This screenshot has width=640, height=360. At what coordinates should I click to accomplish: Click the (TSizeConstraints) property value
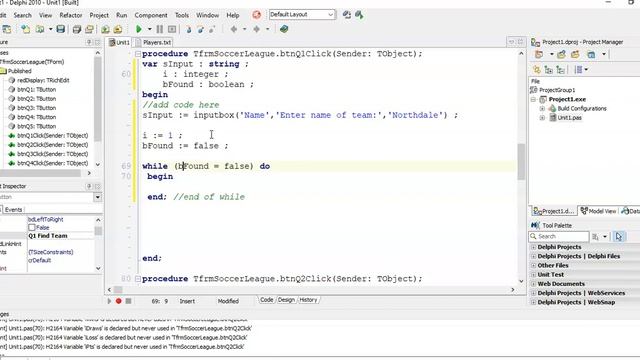[x=51, y=252]
